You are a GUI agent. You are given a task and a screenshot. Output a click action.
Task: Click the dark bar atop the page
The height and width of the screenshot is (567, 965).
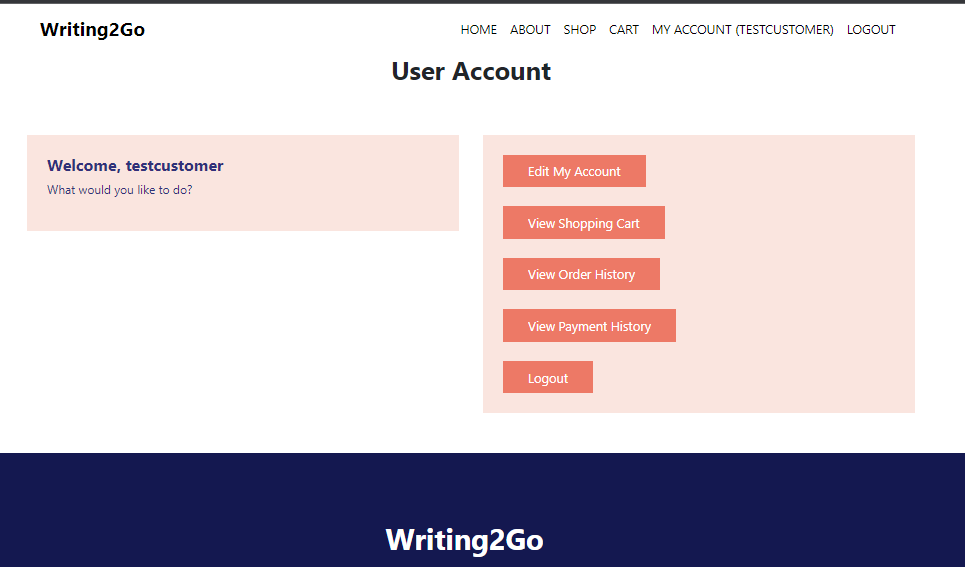482,2
